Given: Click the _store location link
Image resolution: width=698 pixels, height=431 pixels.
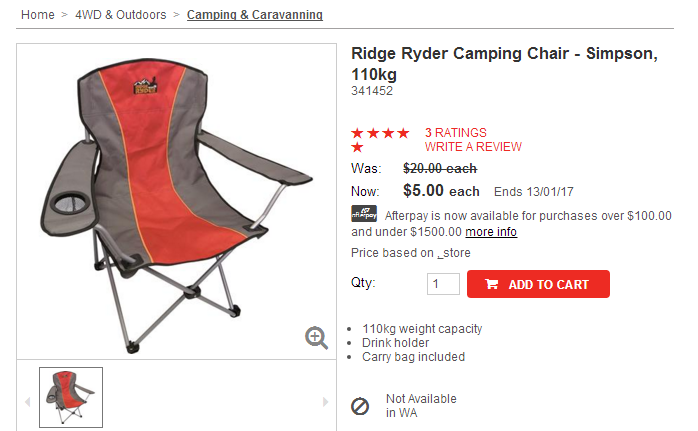Looking at the screenshot, I should tap(454, 253).
